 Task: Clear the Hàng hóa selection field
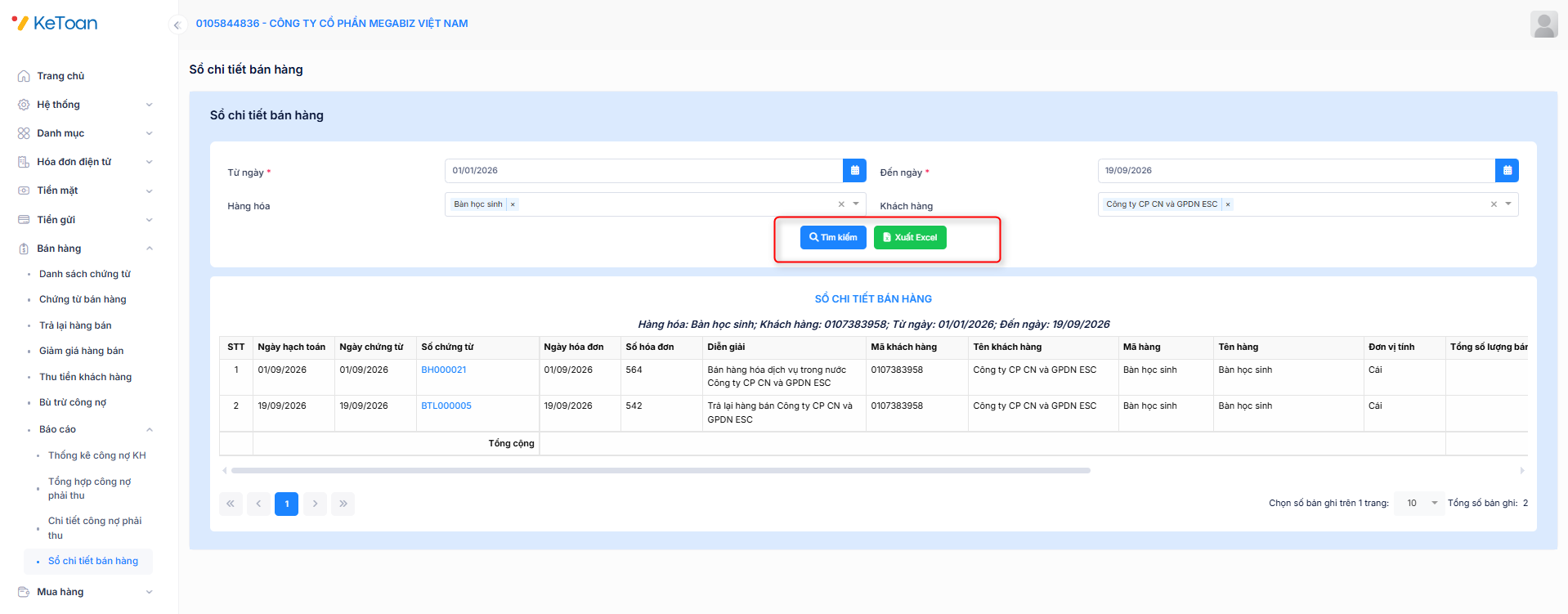(x=841, y=204)
